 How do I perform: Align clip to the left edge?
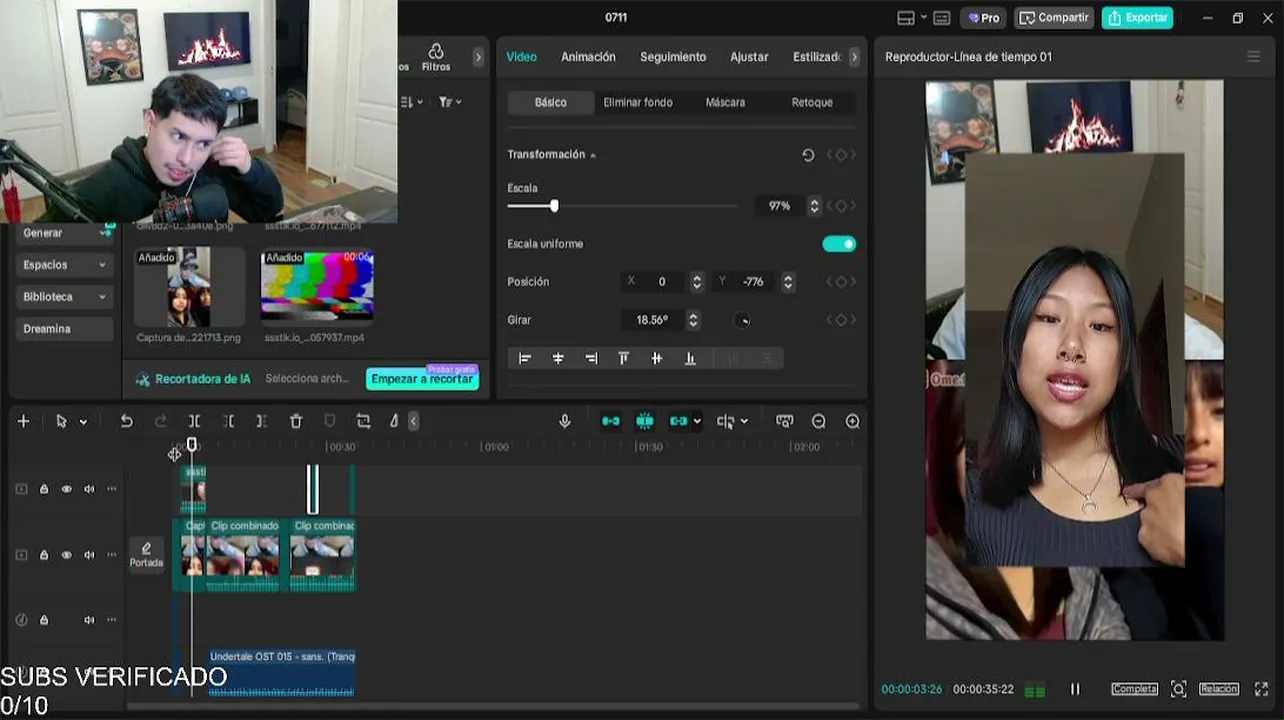tap(525, 358)
